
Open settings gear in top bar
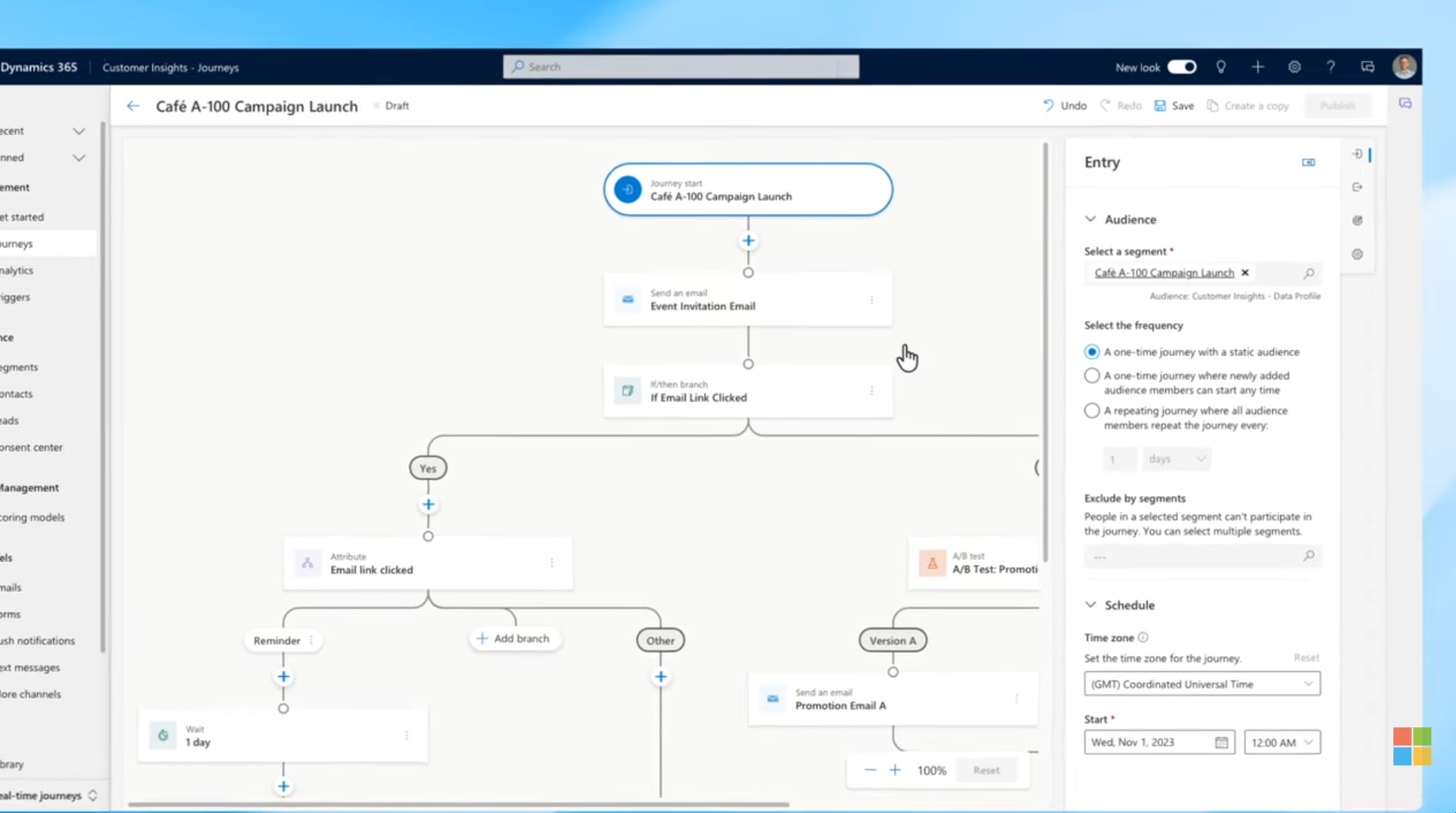click(1294, 67)
